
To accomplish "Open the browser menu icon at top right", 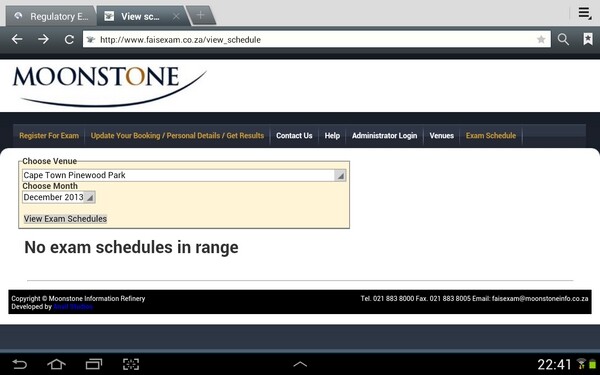I will click(x=584, y=13).
